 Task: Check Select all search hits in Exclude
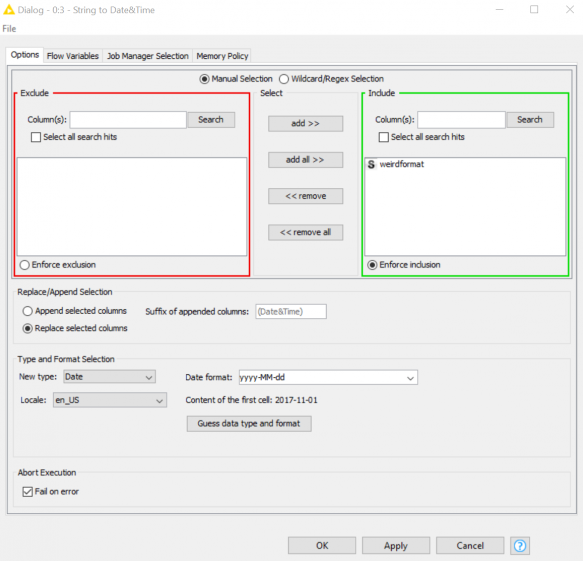click(x=36, y=137)
